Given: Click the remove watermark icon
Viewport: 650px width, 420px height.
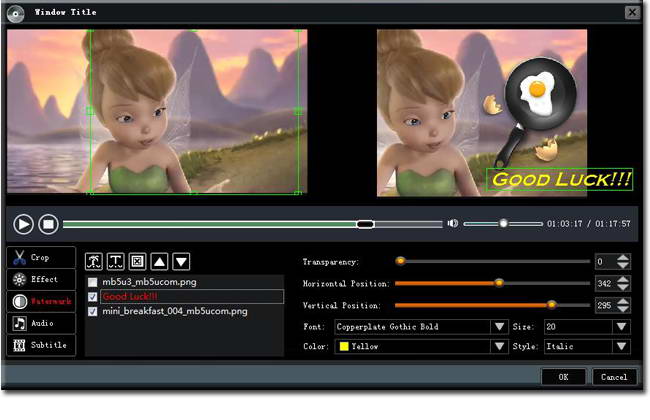Looking at the screenshot, I should pos(138,262).
